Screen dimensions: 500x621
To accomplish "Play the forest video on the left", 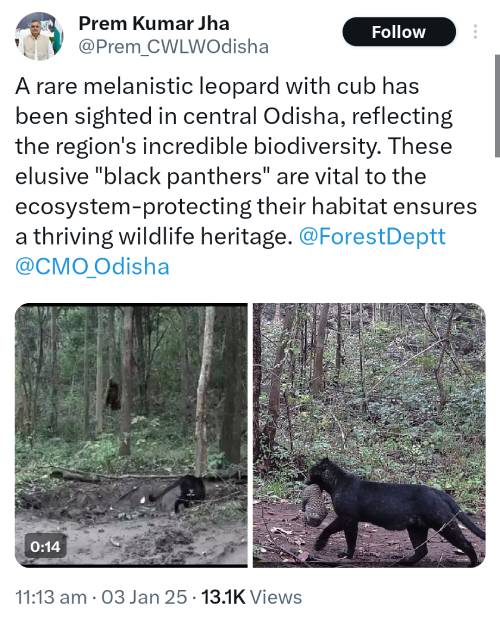I will pyautogui.click(x=131, y=435).
